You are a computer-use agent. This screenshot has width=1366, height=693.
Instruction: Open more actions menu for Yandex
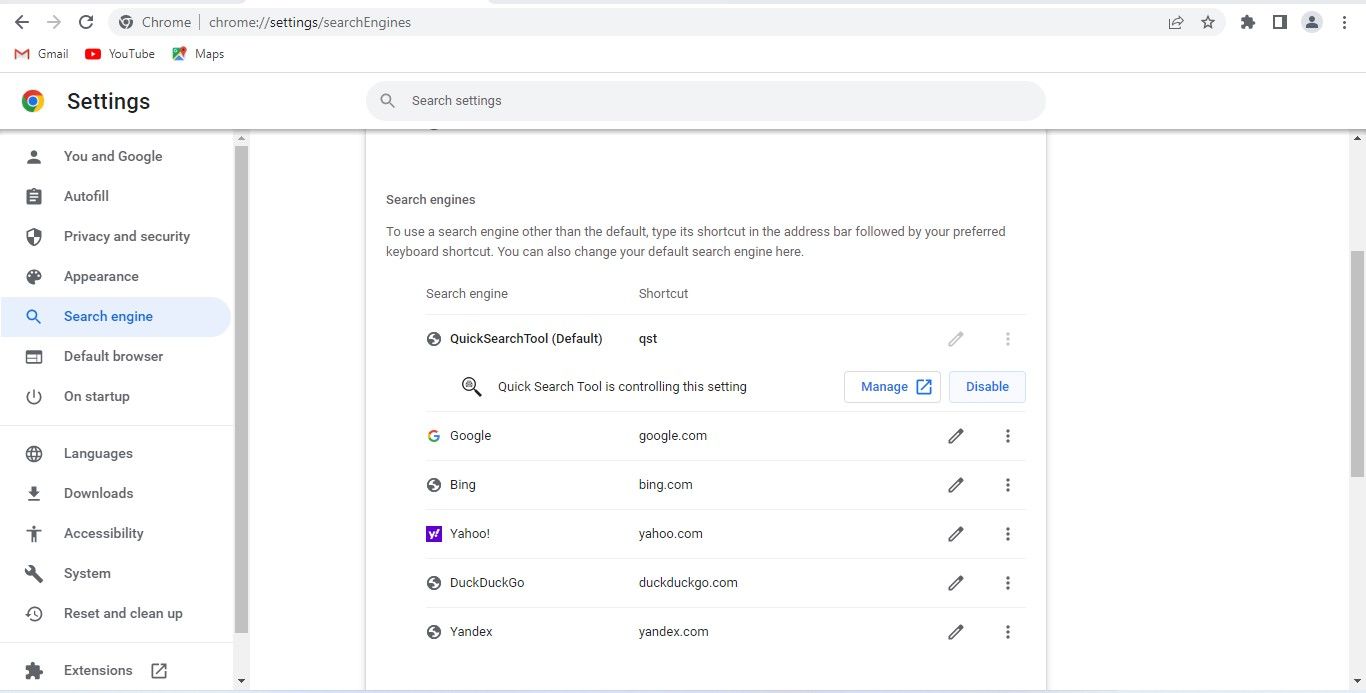point(1008,632)
